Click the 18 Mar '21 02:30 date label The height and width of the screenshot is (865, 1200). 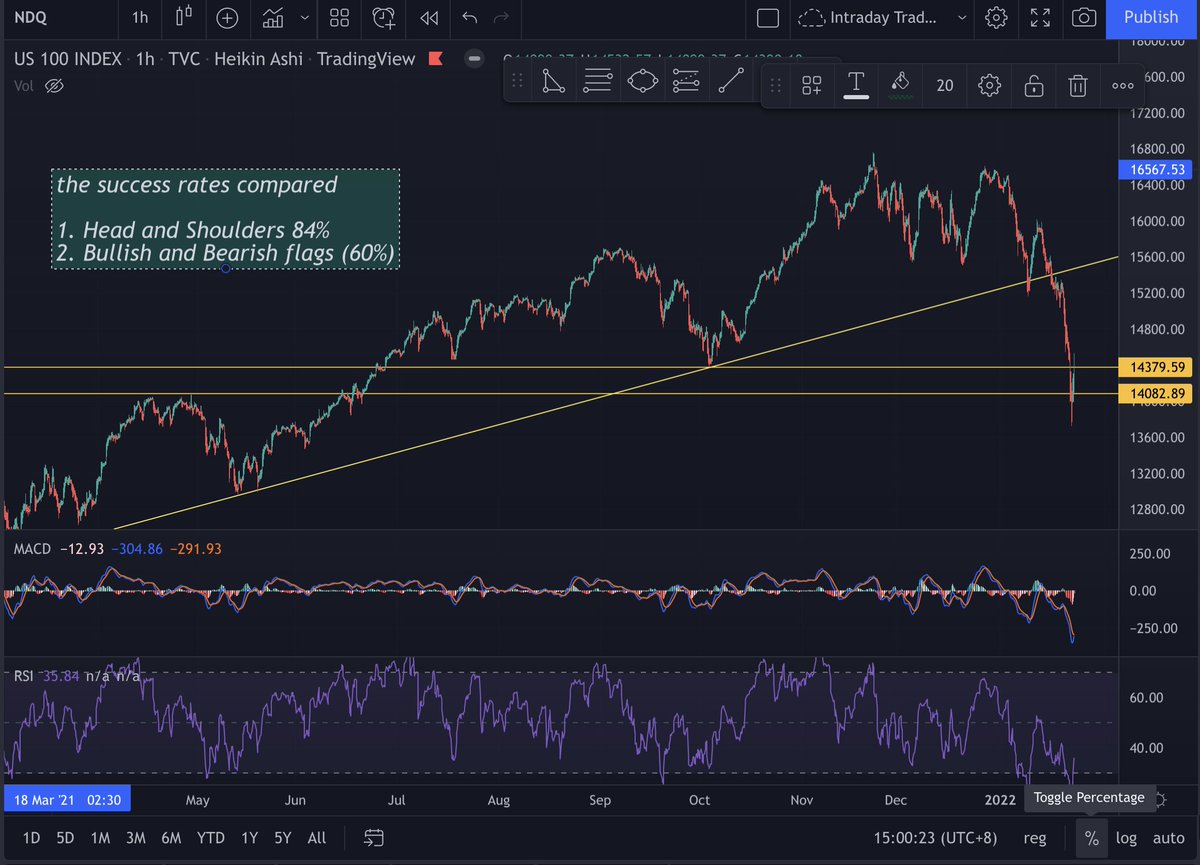click(x=67, y=799)
